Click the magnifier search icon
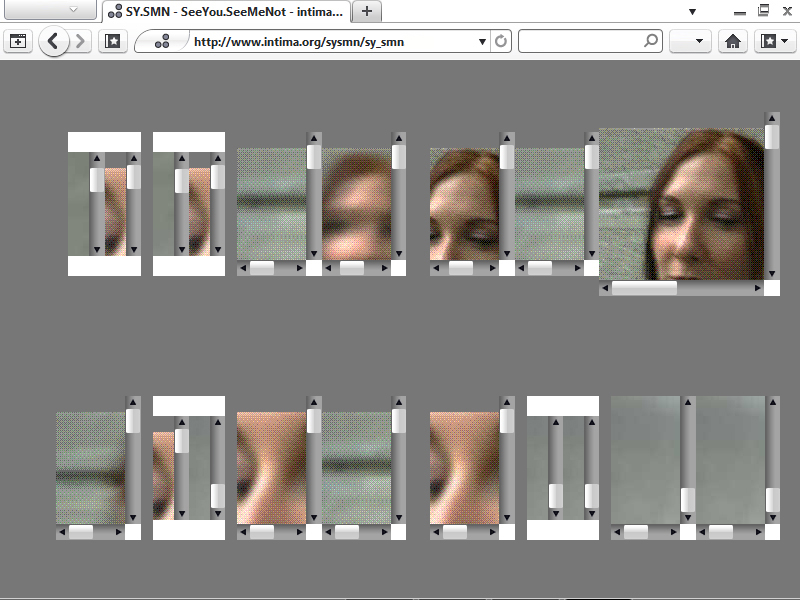 click(x=651, y=42)
